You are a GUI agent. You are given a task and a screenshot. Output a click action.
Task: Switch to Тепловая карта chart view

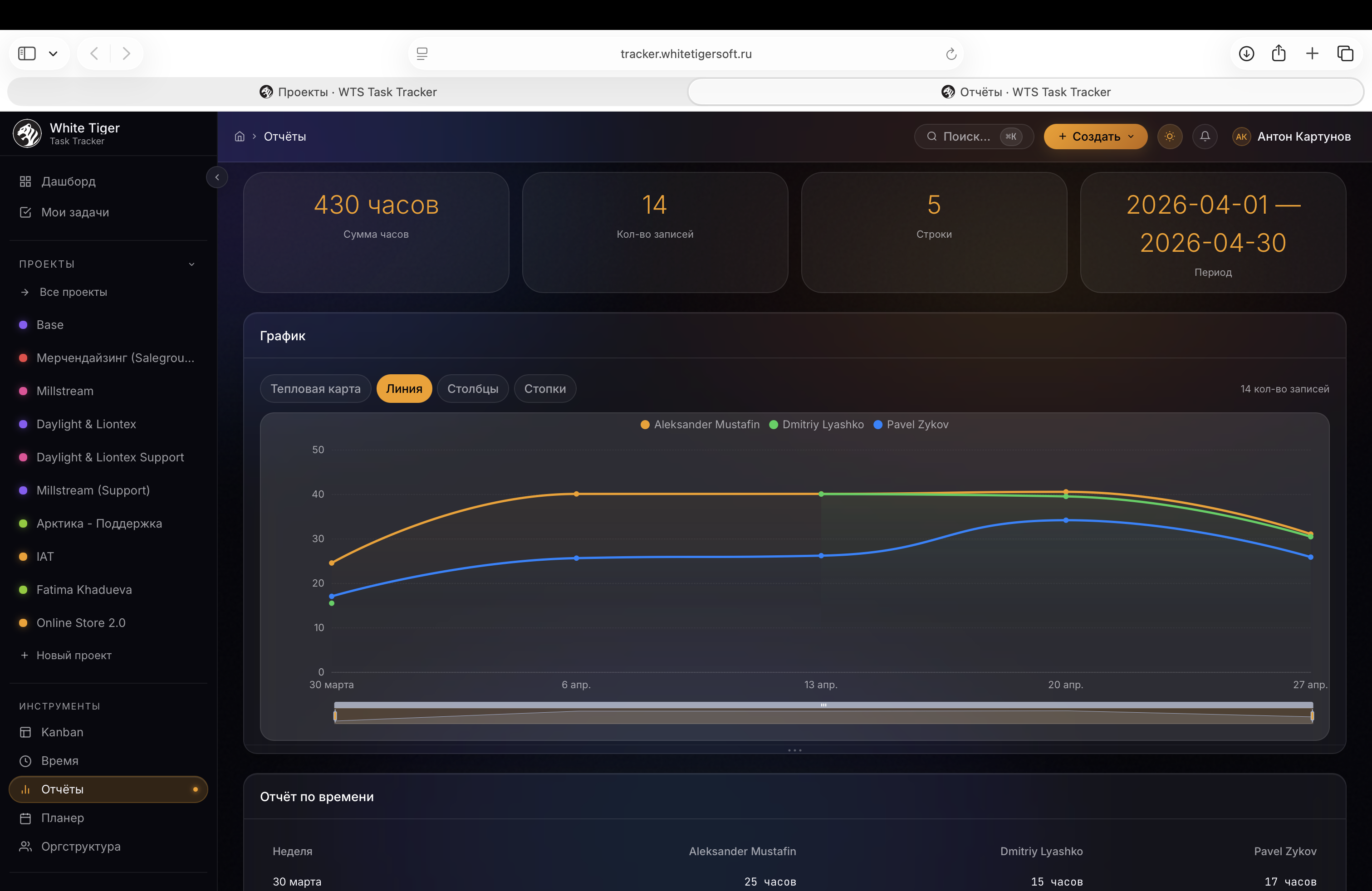315,389
